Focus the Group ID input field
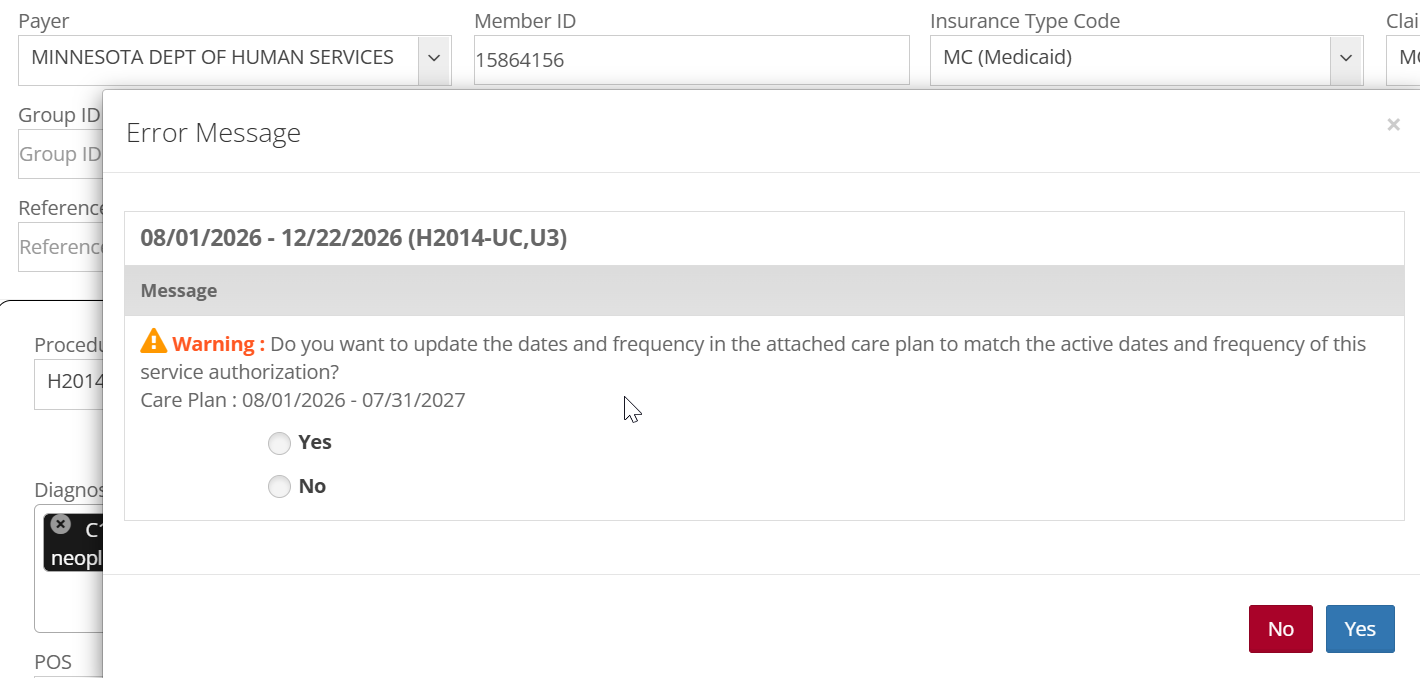The width and height of the screenshot is (1420, 678). coord(60,155)
